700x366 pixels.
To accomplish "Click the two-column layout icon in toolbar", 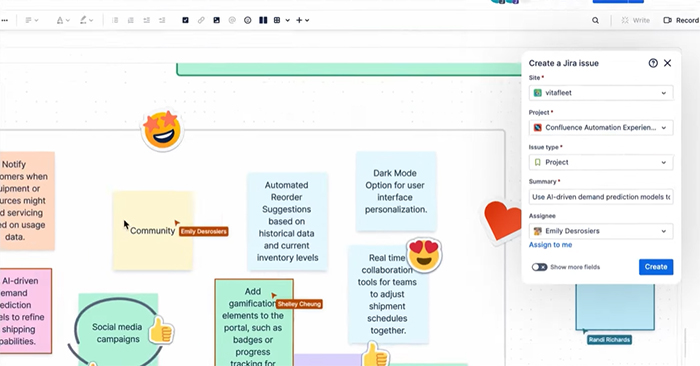I will 263,20.
